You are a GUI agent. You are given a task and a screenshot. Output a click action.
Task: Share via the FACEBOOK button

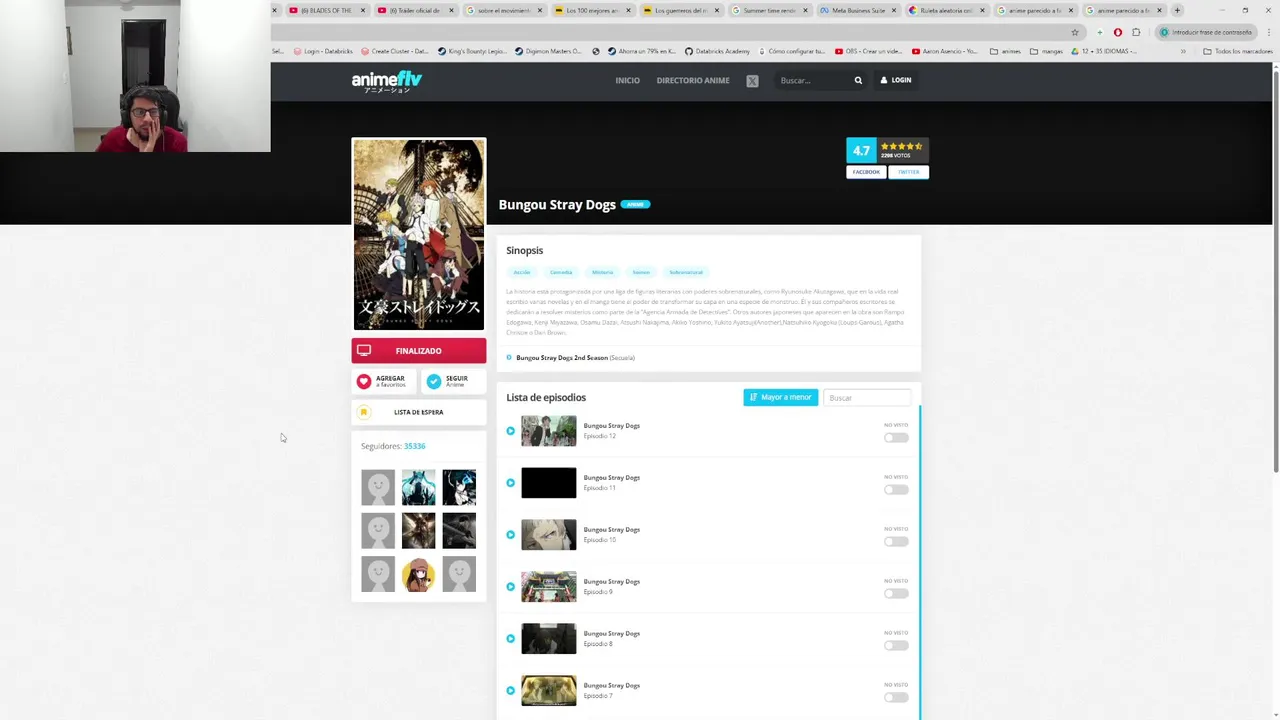click(x=866, y=172)
